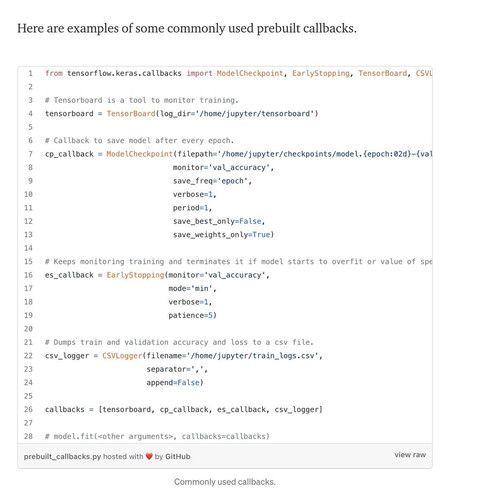Click the 'patience=5' code line

coord(192,315)
